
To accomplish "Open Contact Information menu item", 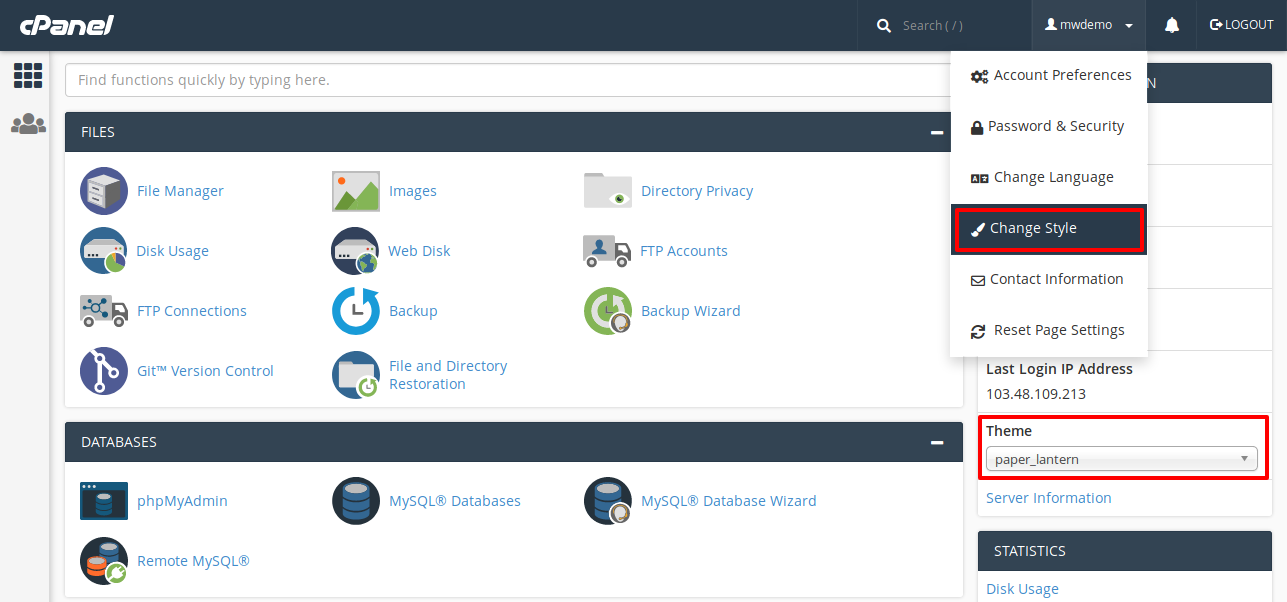I will click(1049, 280).
